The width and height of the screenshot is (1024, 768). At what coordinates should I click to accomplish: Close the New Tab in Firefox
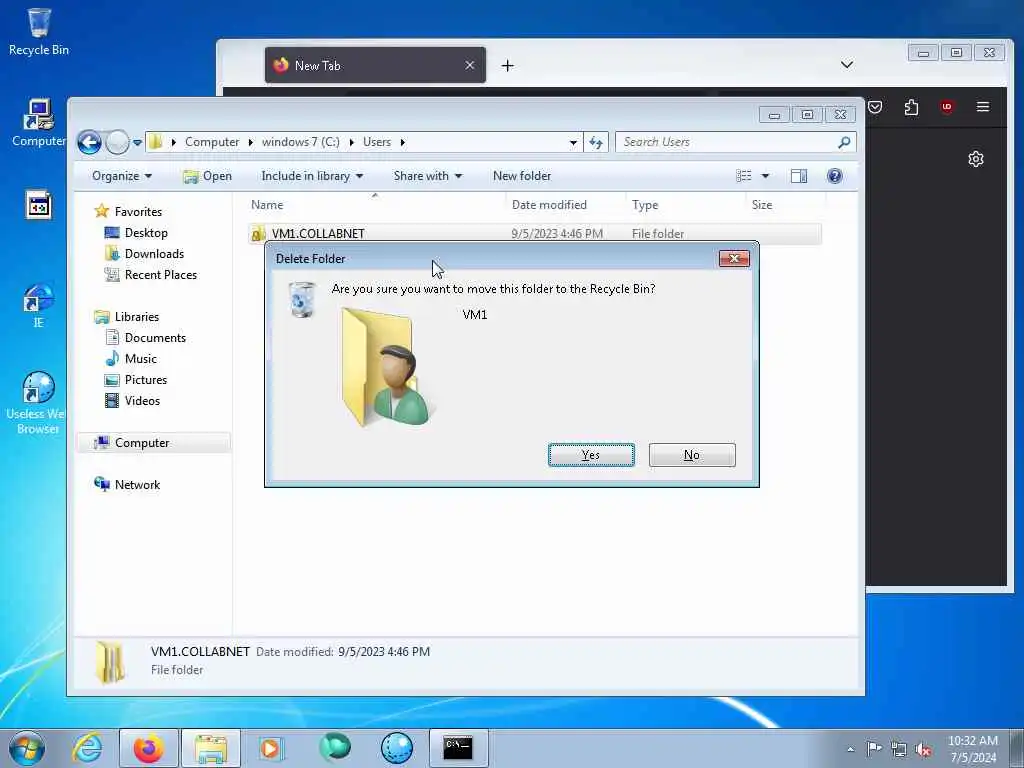click(x=470, y=65)
